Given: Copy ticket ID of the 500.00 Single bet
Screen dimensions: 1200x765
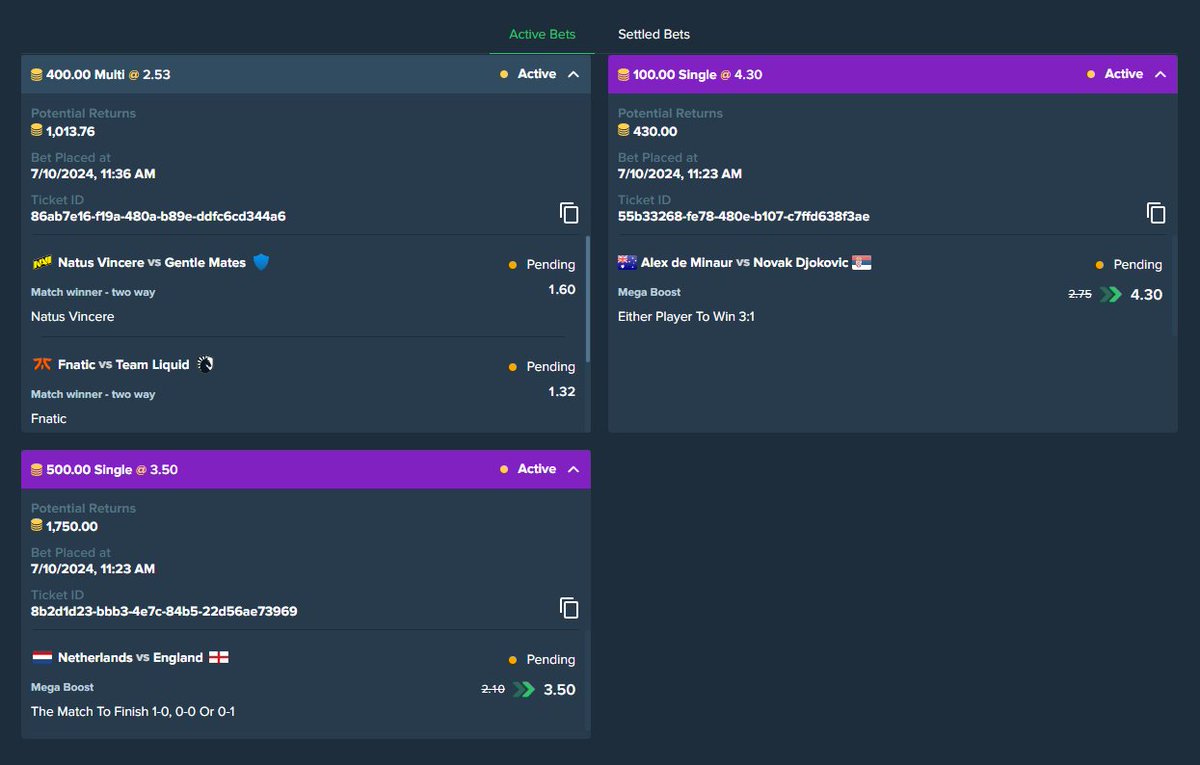Looking at the screenshot, I should click(x=569, y=608).
